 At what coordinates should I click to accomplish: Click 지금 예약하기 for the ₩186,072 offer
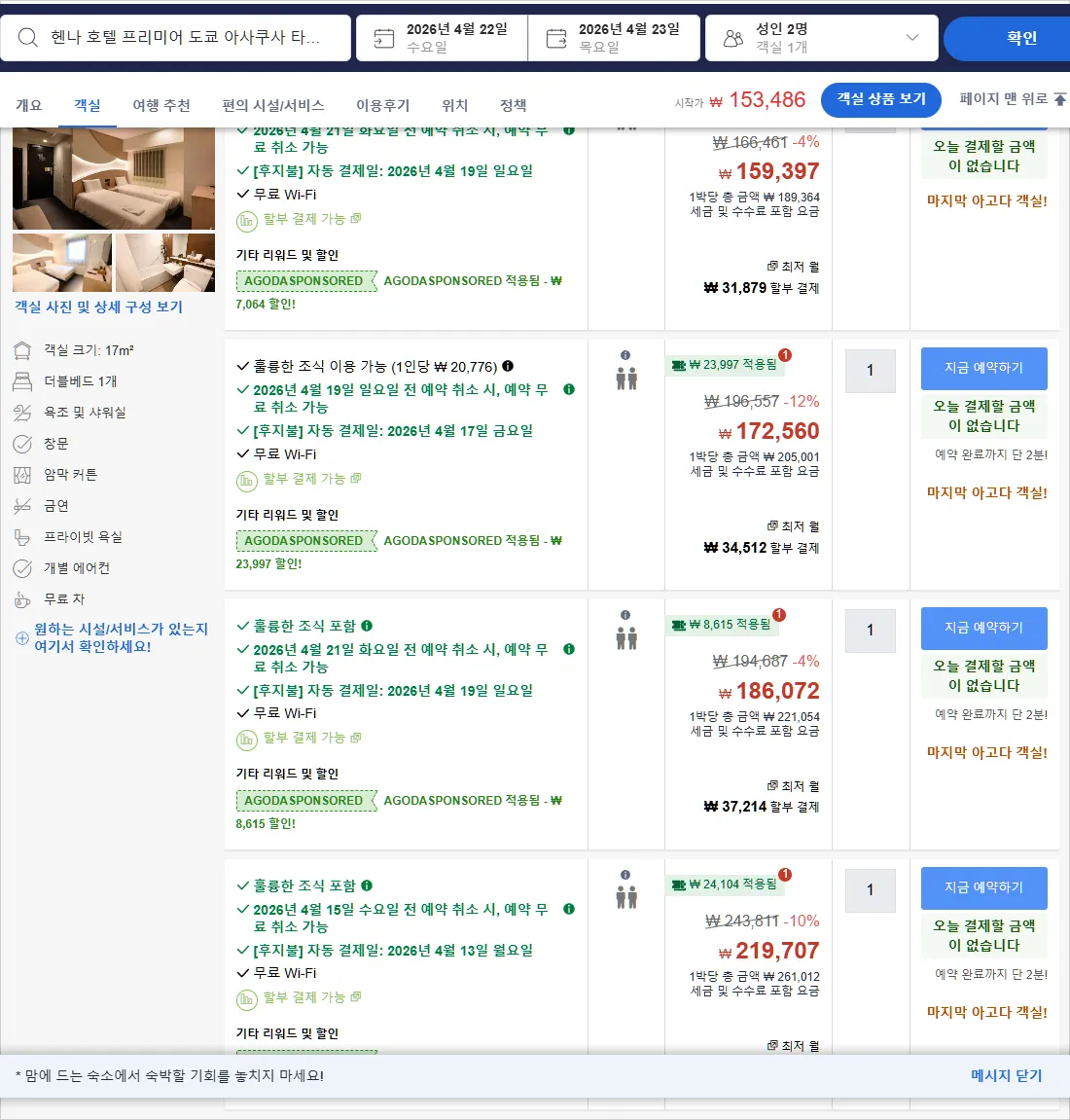tap(983, 629)
